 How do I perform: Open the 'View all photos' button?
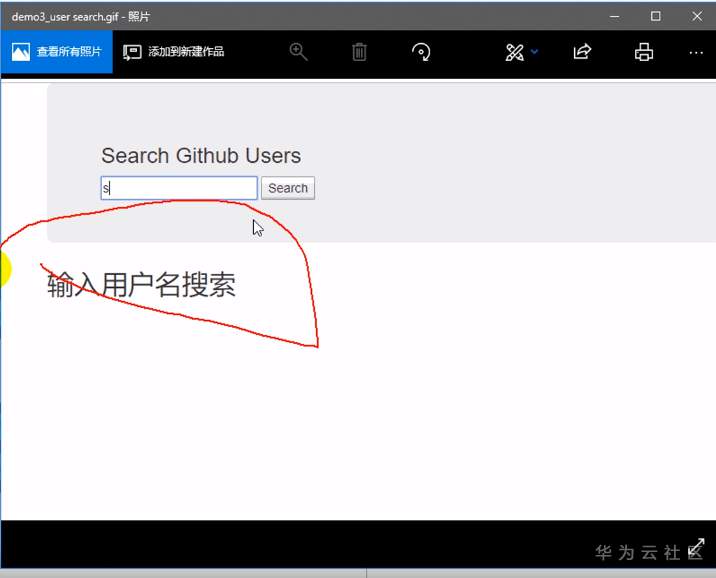[x=56, y=52]
